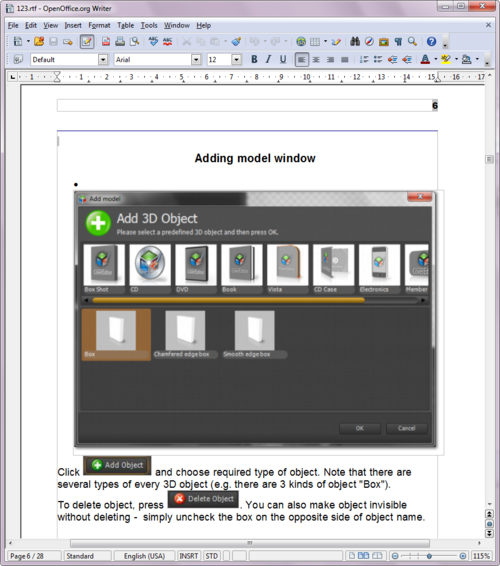Click the Print document icon

[120, 42]
